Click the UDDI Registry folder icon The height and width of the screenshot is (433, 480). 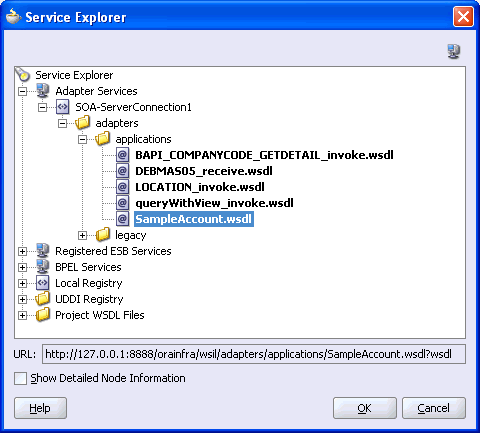point(43,299)
